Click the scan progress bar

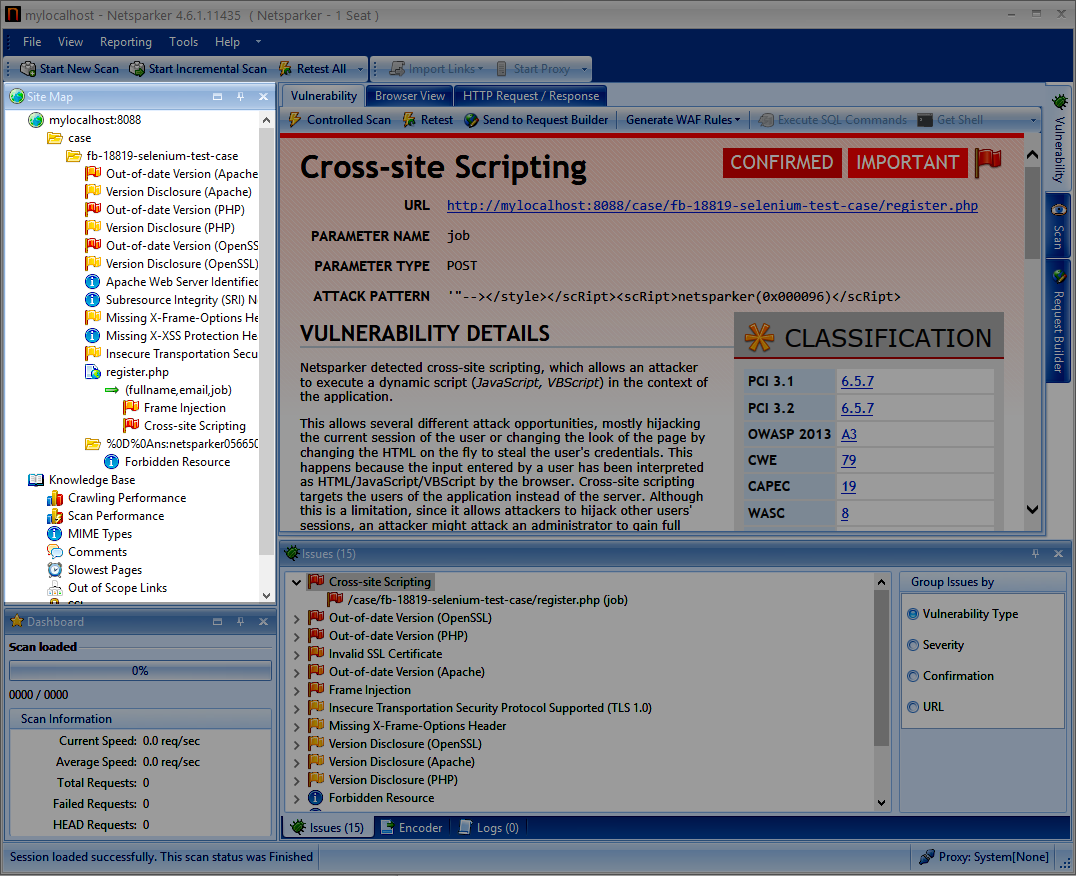140,671
